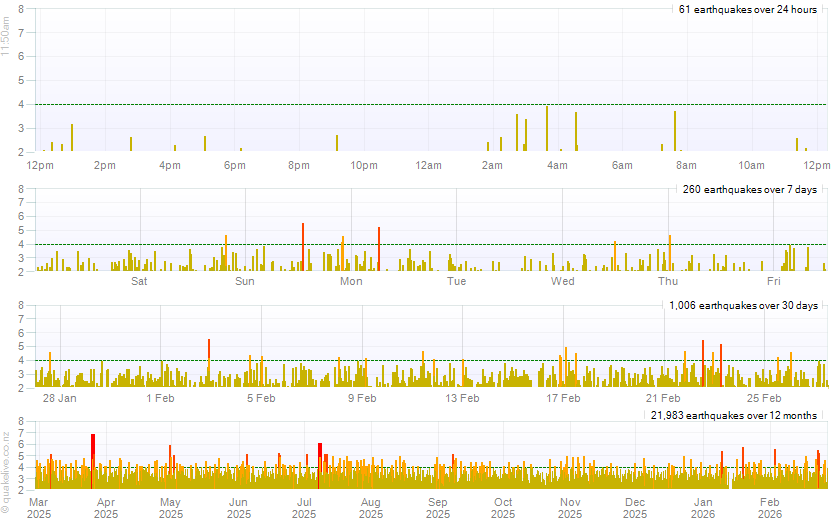The image size is (835, 530).
Task: Click the 'Feb 2026' axis label
Action: tap(769, 508)
